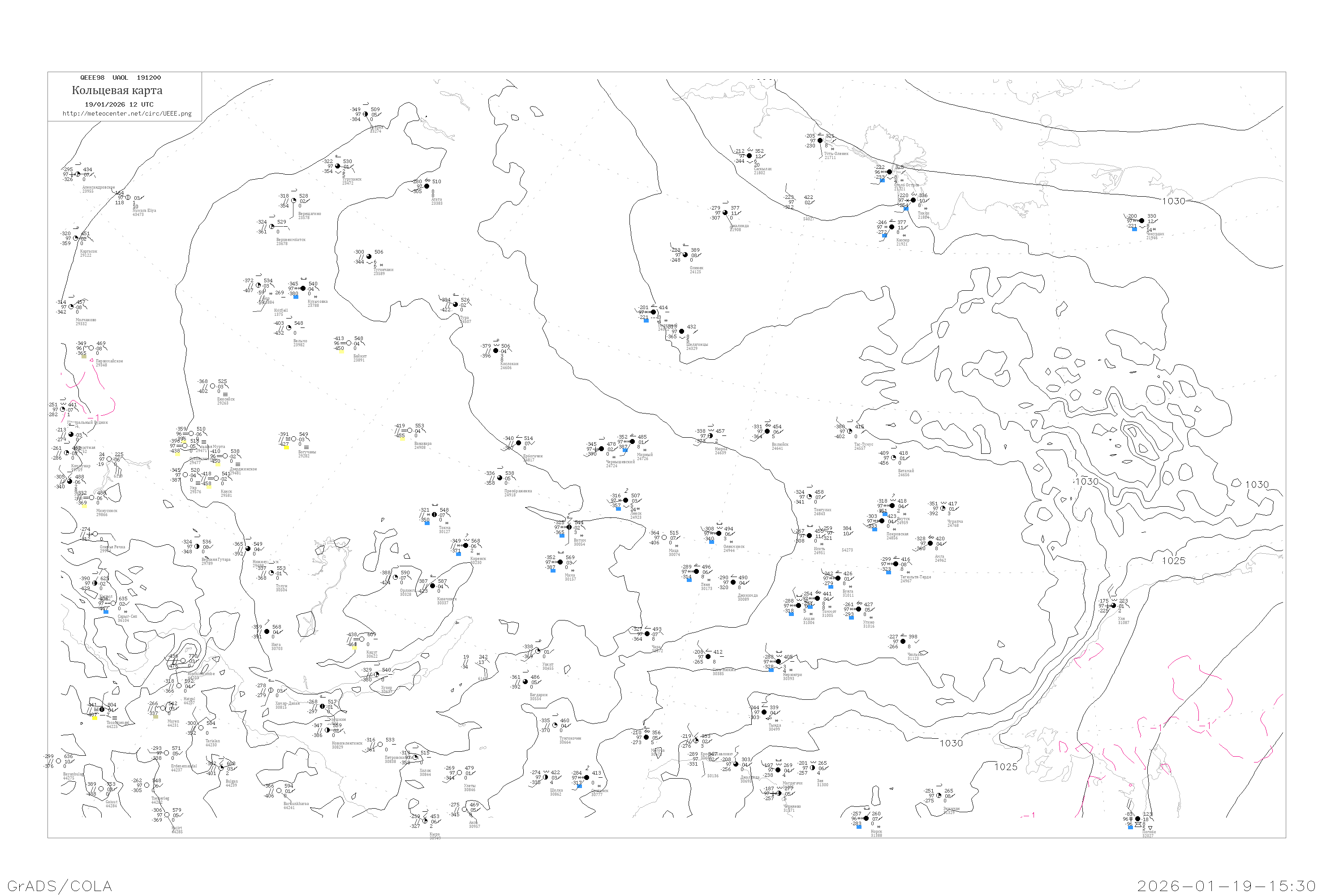Click the QEEE98 UAOL 191200 header text
1344x896 pixels.
[121, 78]
